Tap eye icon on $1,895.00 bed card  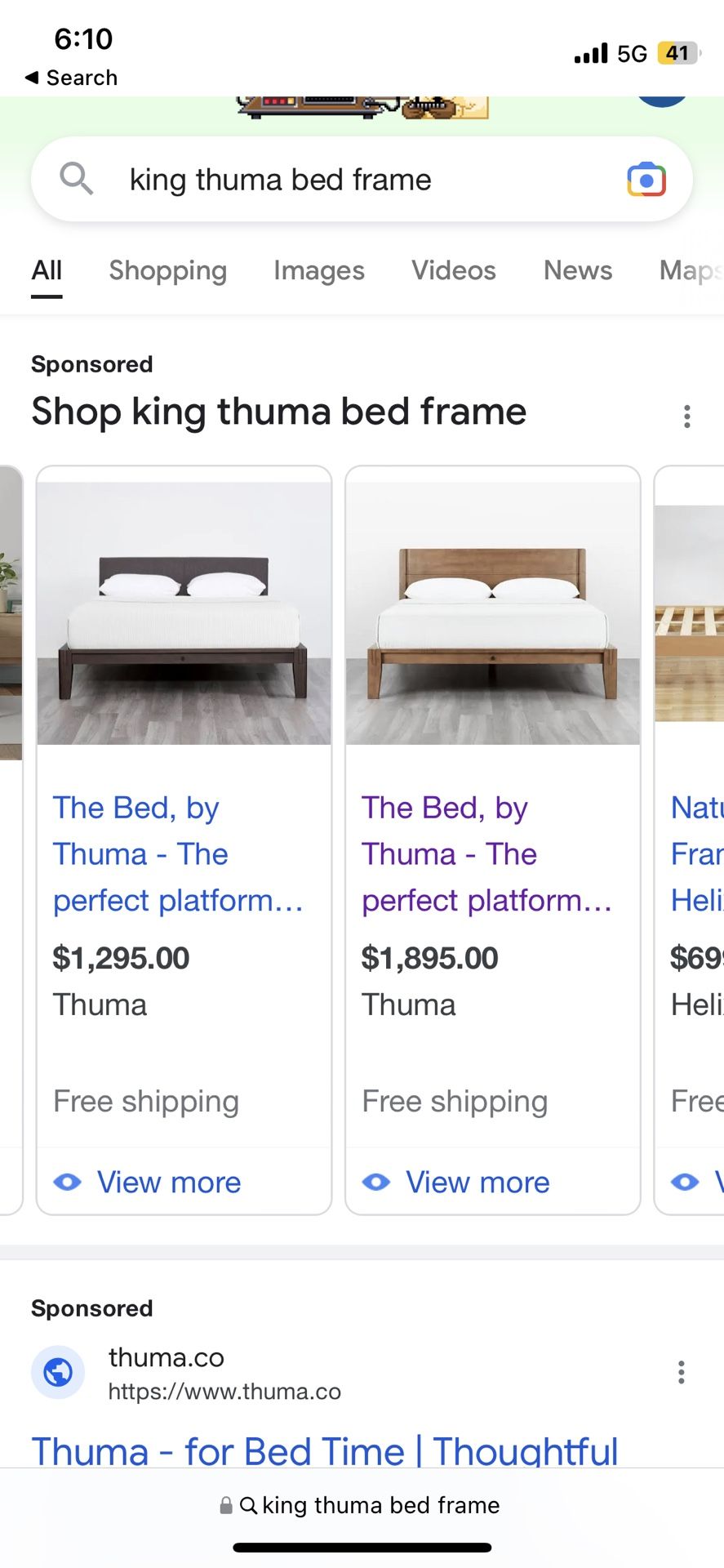tap(376, 1182)
